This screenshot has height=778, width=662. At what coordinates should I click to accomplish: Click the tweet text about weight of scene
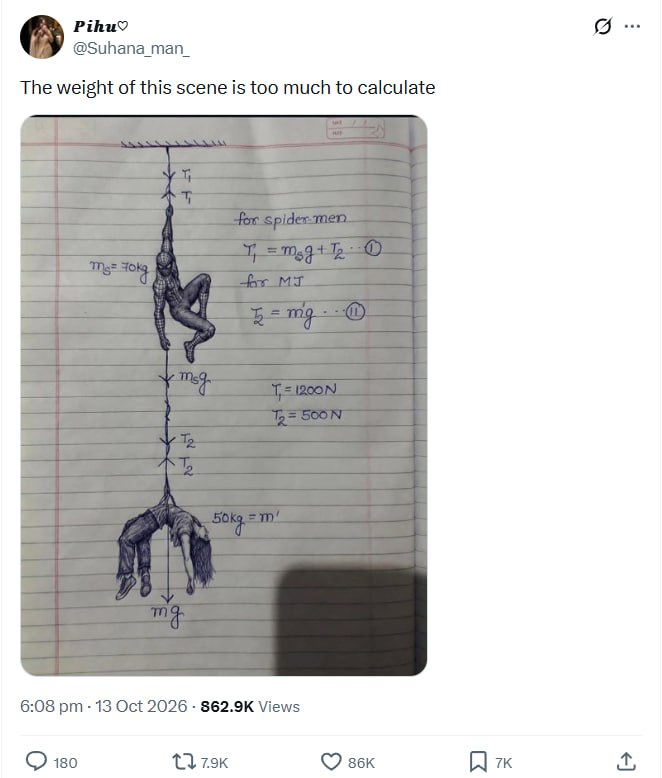[228, 88]
